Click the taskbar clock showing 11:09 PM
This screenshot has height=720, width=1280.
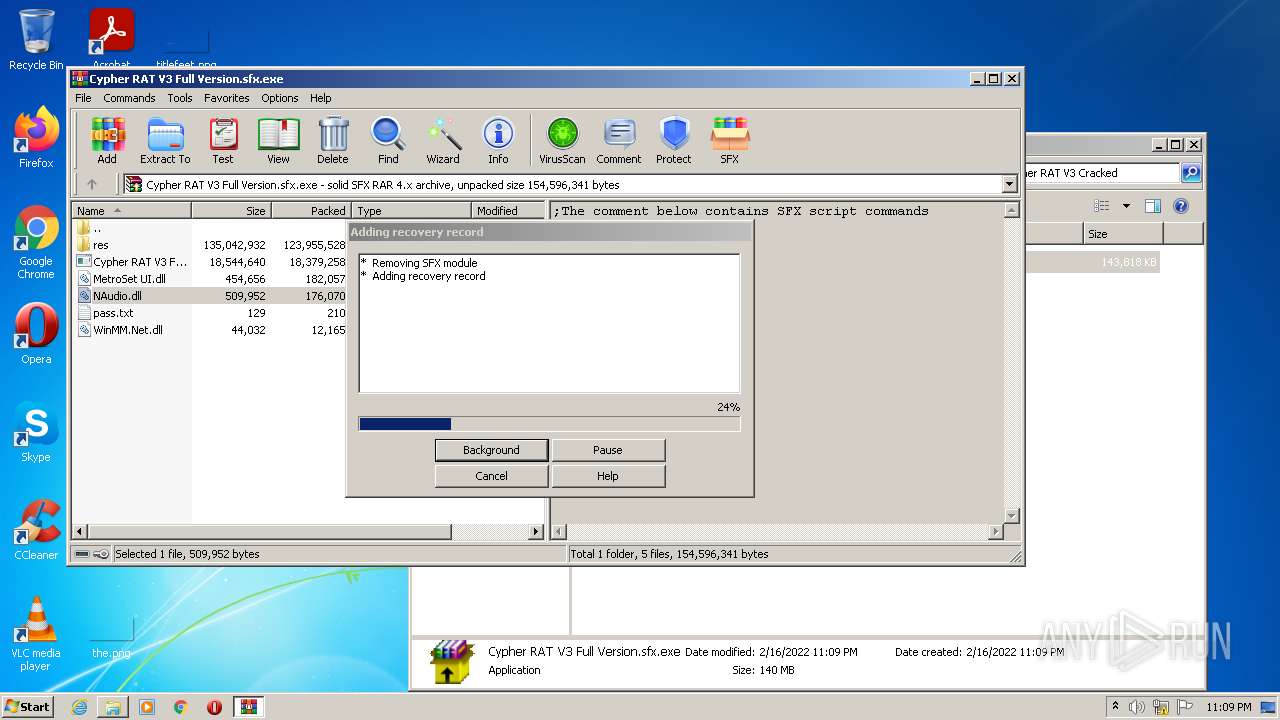(1228, 707)
